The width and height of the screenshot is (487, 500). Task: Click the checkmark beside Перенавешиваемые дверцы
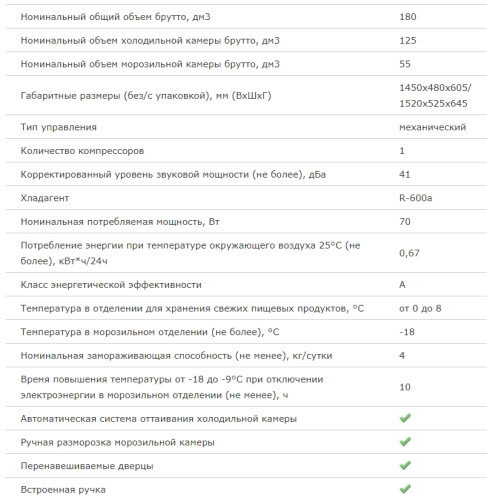point(405,465)
